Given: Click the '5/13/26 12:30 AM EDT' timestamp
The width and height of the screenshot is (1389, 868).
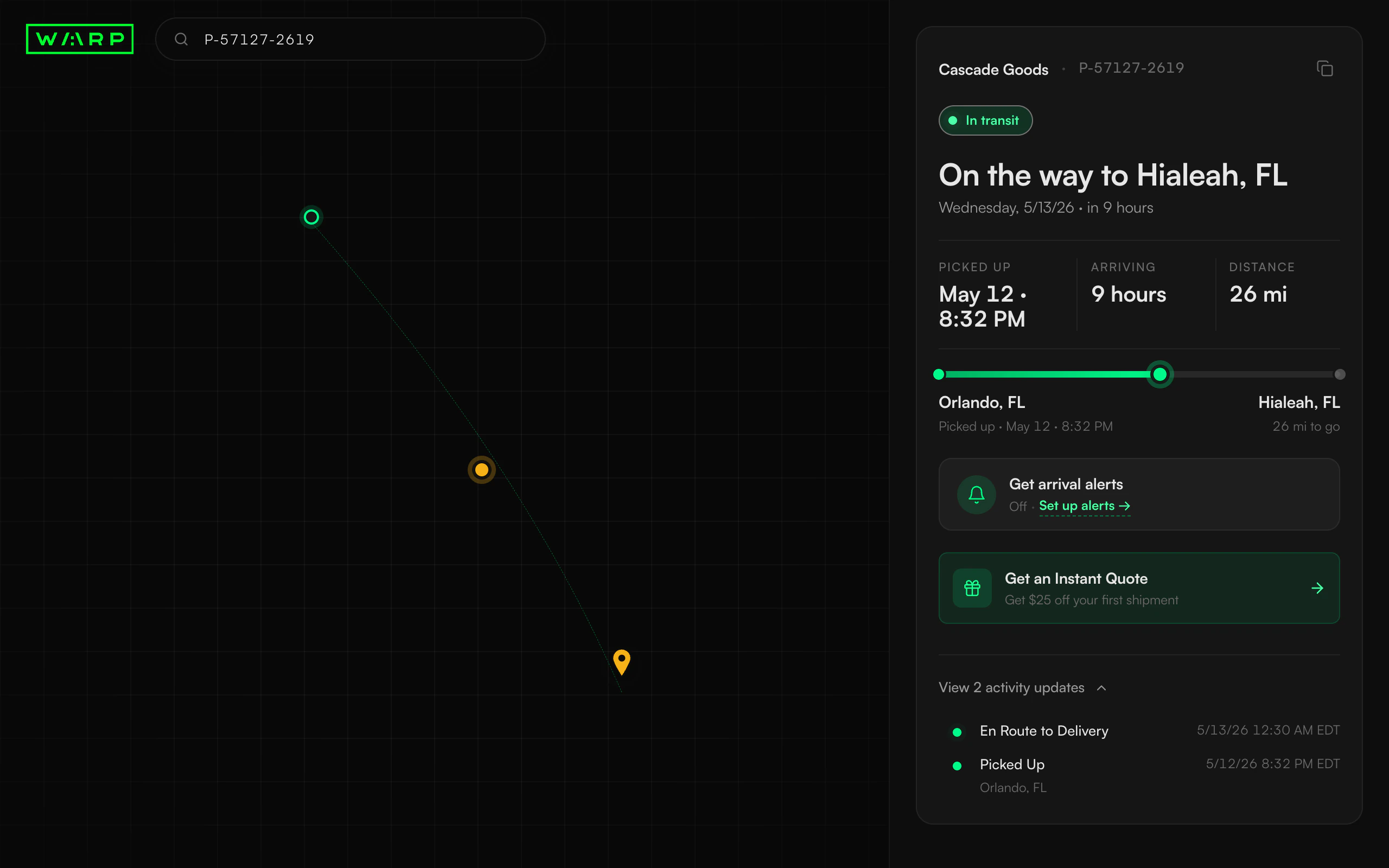Looking at the screenshot, I should tap(1268, 730).
